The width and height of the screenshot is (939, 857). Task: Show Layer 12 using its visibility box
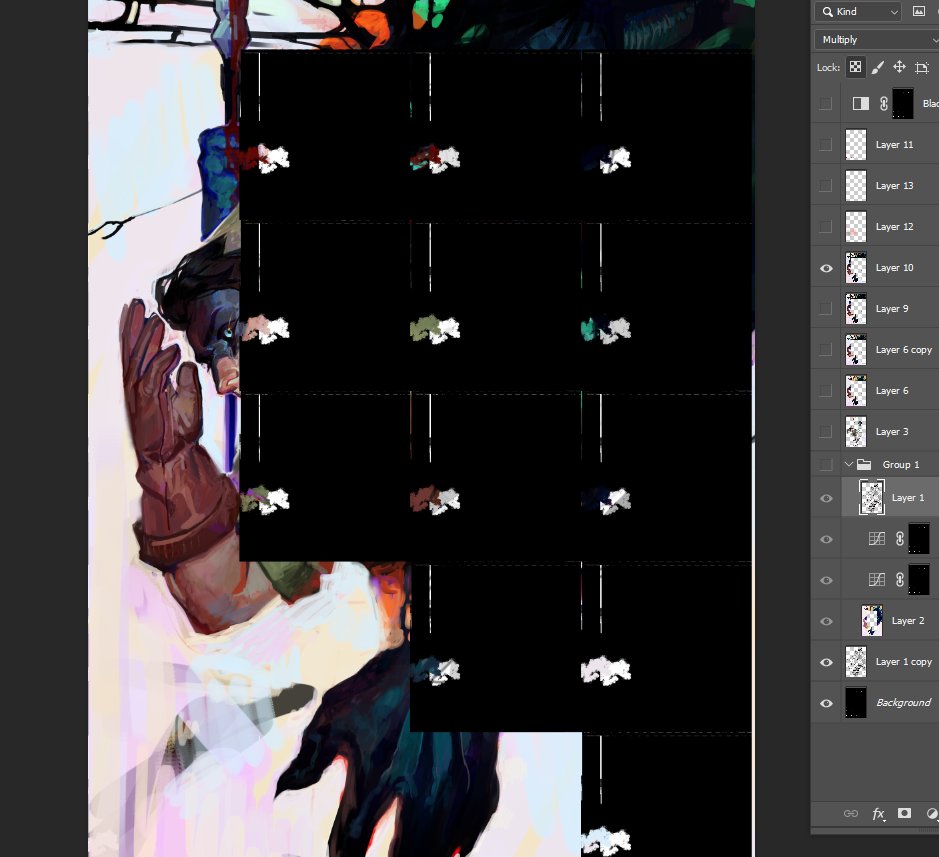[x=826, y=226]
